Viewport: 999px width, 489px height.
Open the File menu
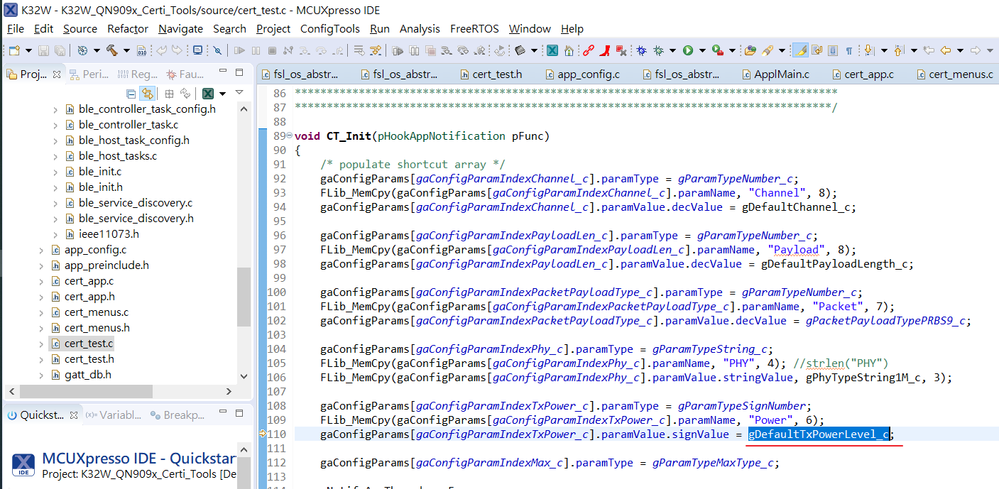15,29
